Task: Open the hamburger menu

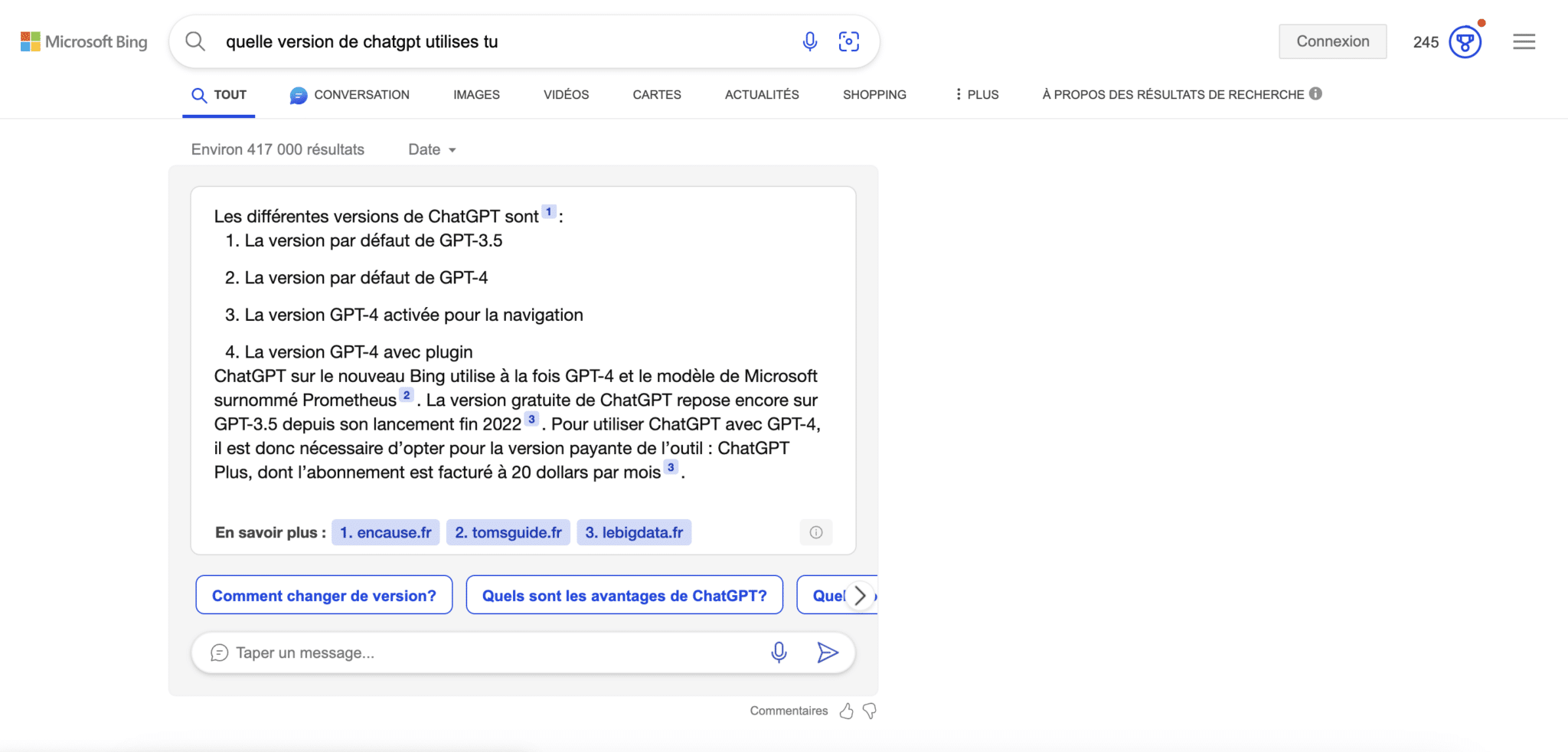Action: pyautogui.click(x=1524, y=41)
